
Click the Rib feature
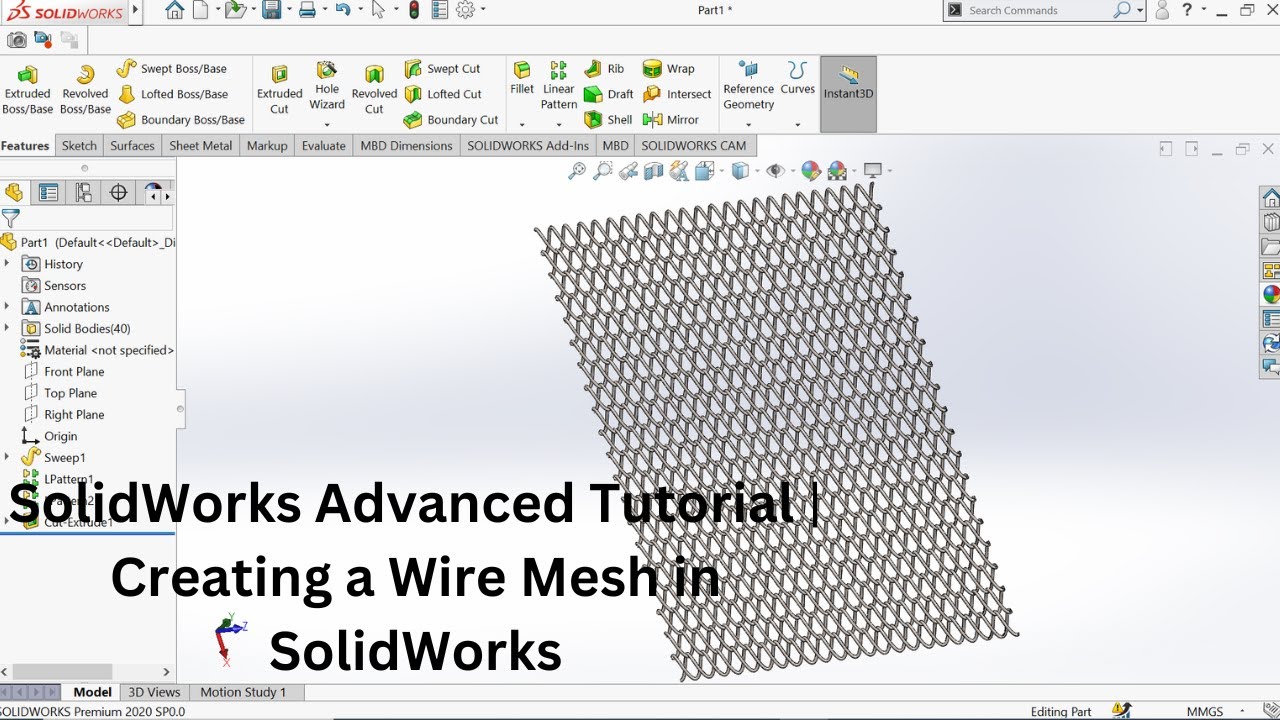[604, 69]
